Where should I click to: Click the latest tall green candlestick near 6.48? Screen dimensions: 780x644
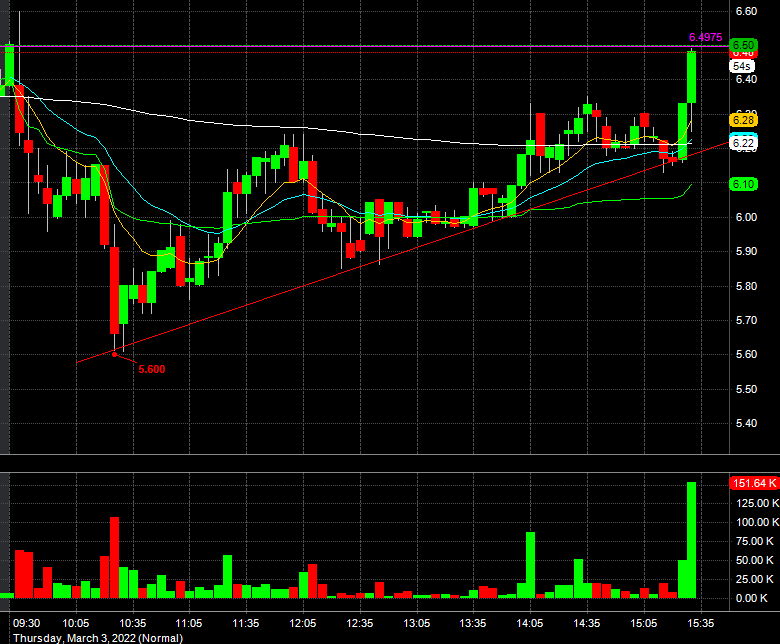pos(691,77)
